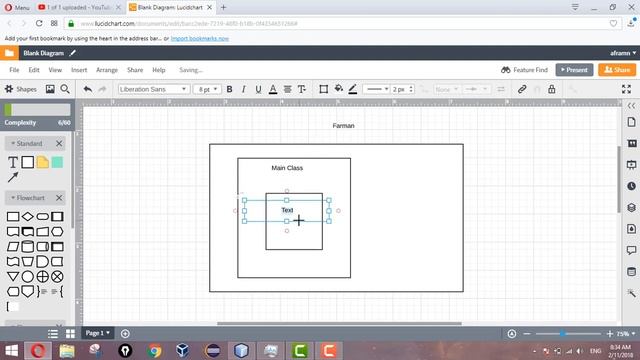
Task: Open text options T icon
Action: point(302,89)
